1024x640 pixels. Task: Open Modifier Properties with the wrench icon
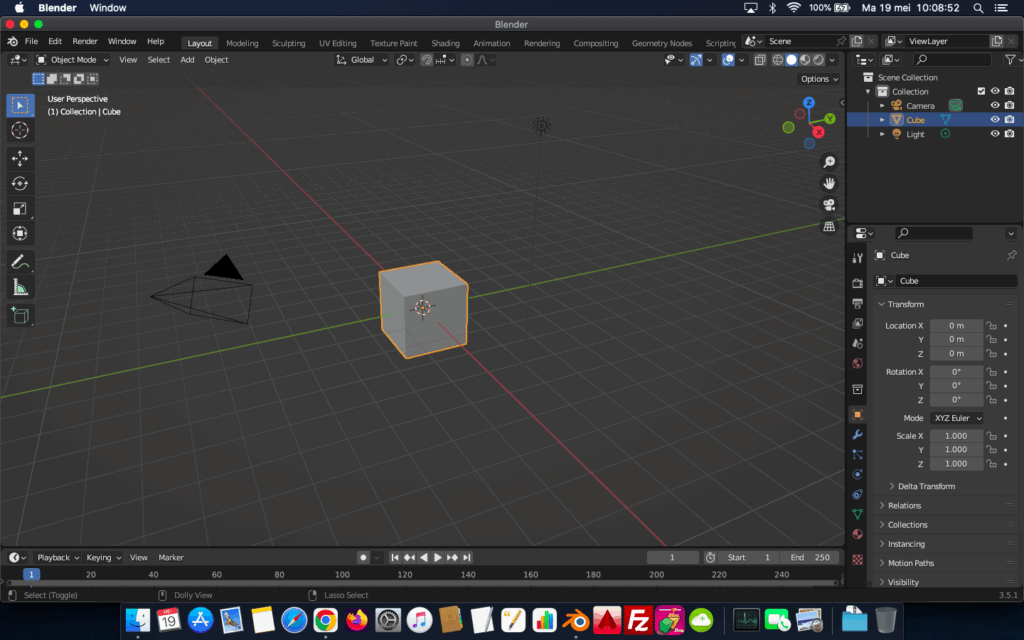pyautogui.click(x=857, y=434)
